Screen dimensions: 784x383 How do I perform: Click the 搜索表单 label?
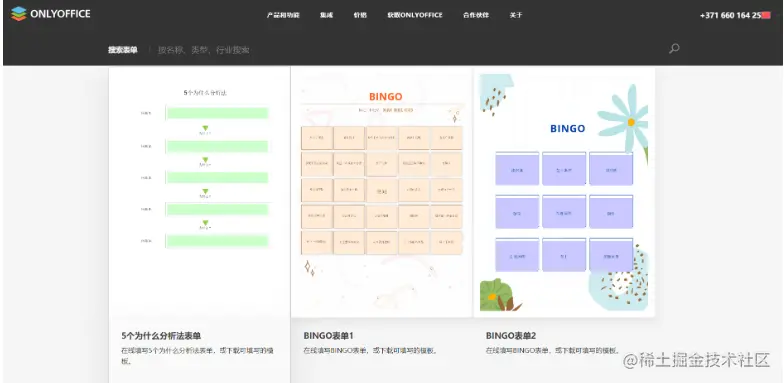(x=122, y=50)
